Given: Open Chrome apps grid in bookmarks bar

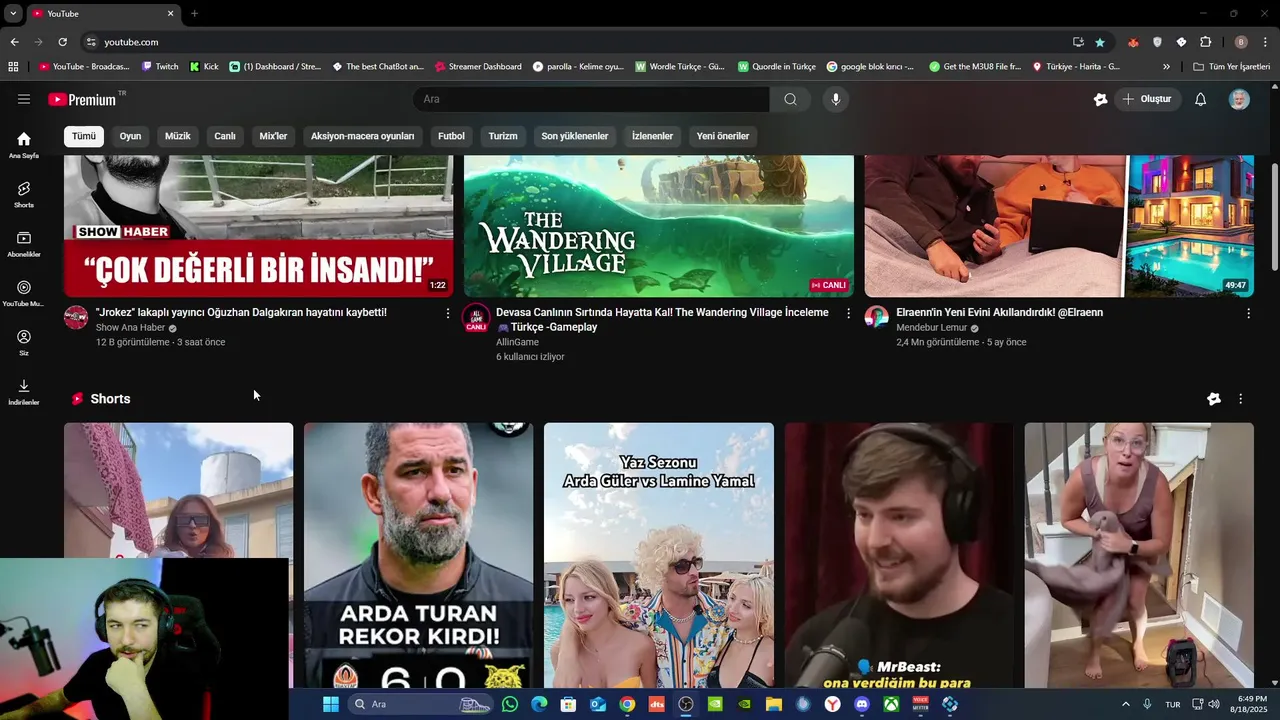Looking at the screenshot, I should [13, 67].
